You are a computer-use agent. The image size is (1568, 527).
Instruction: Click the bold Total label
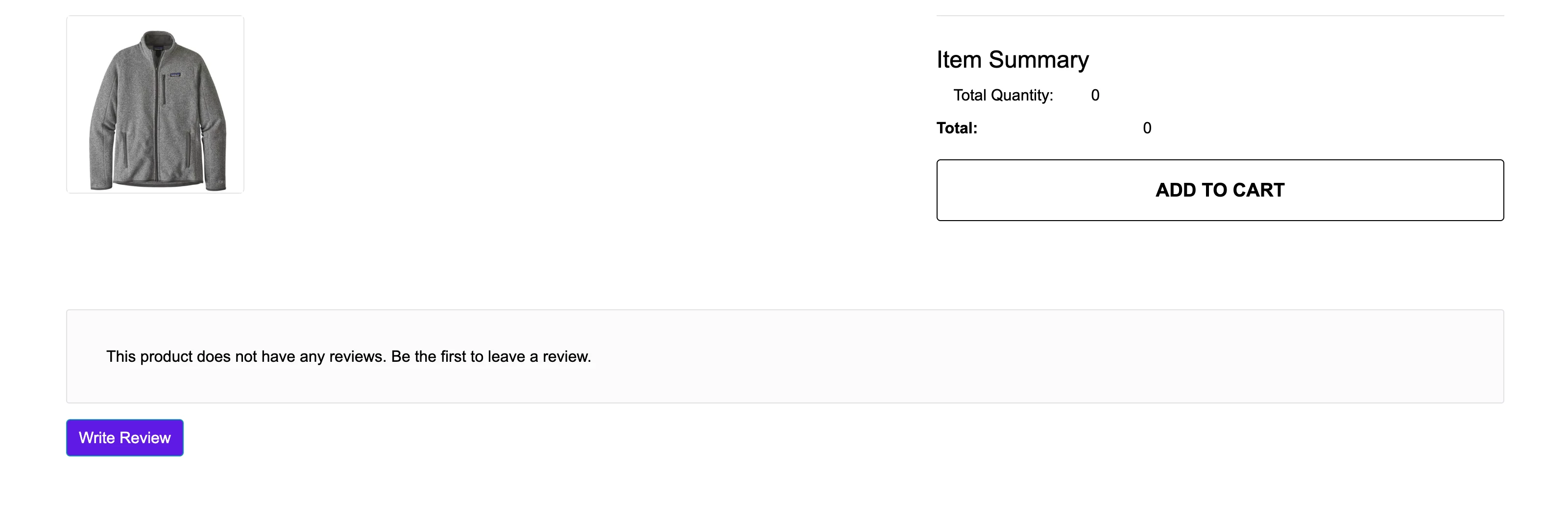click(x=957, y=128)
